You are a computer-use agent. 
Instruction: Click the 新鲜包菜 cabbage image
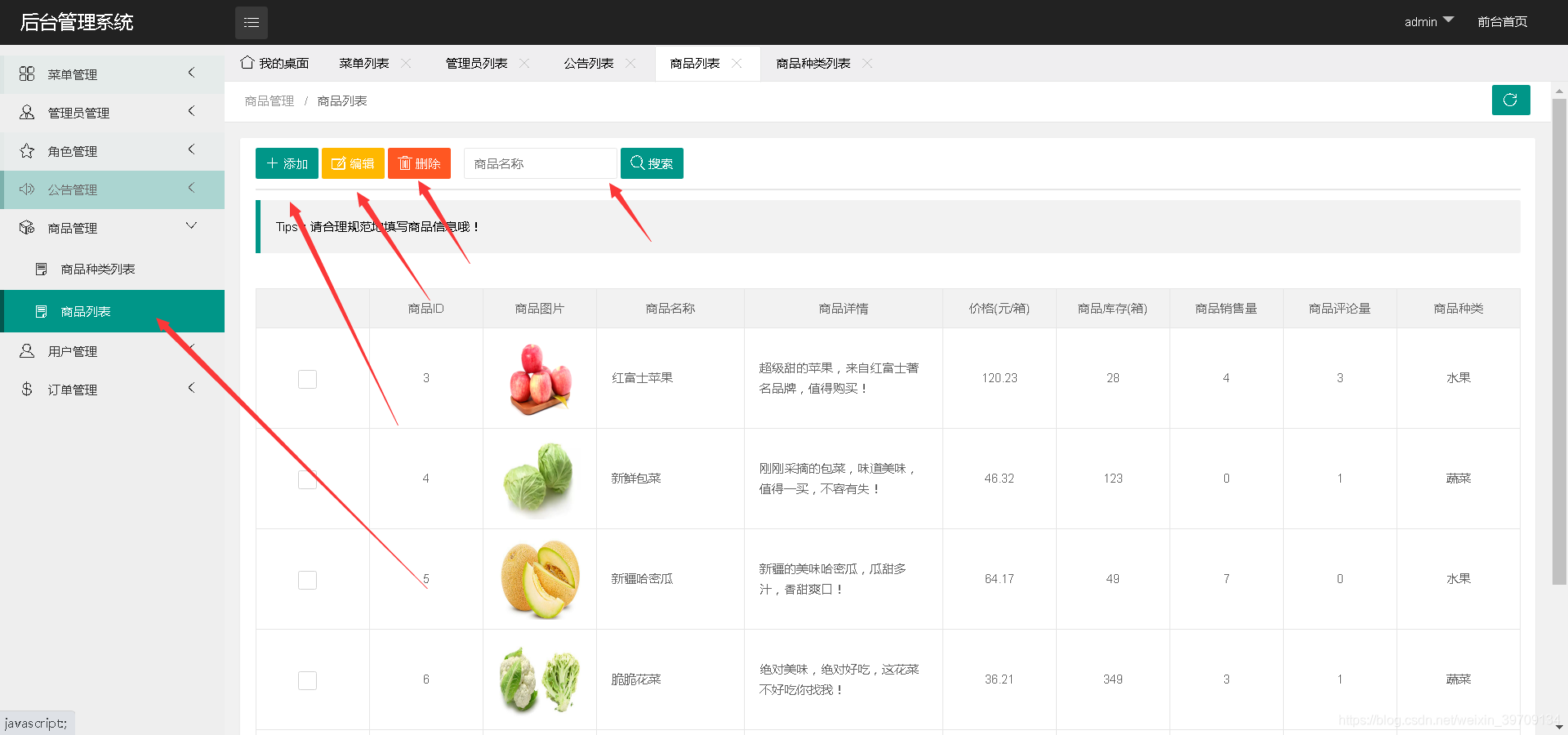539,479
